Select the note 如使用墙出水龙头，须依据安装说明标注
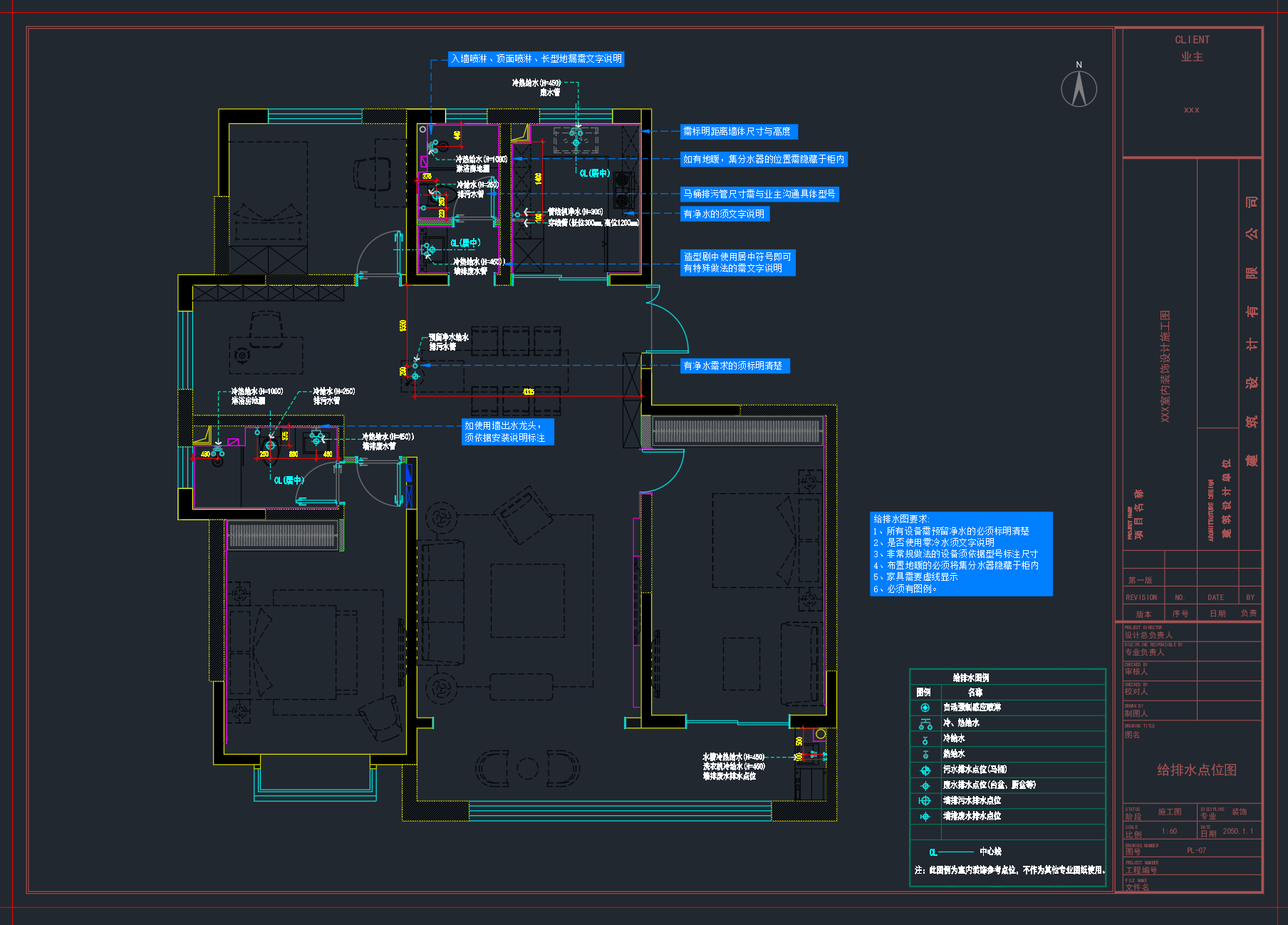The width and height of the screenshot is (1288, 925). [x=508, y=432]
